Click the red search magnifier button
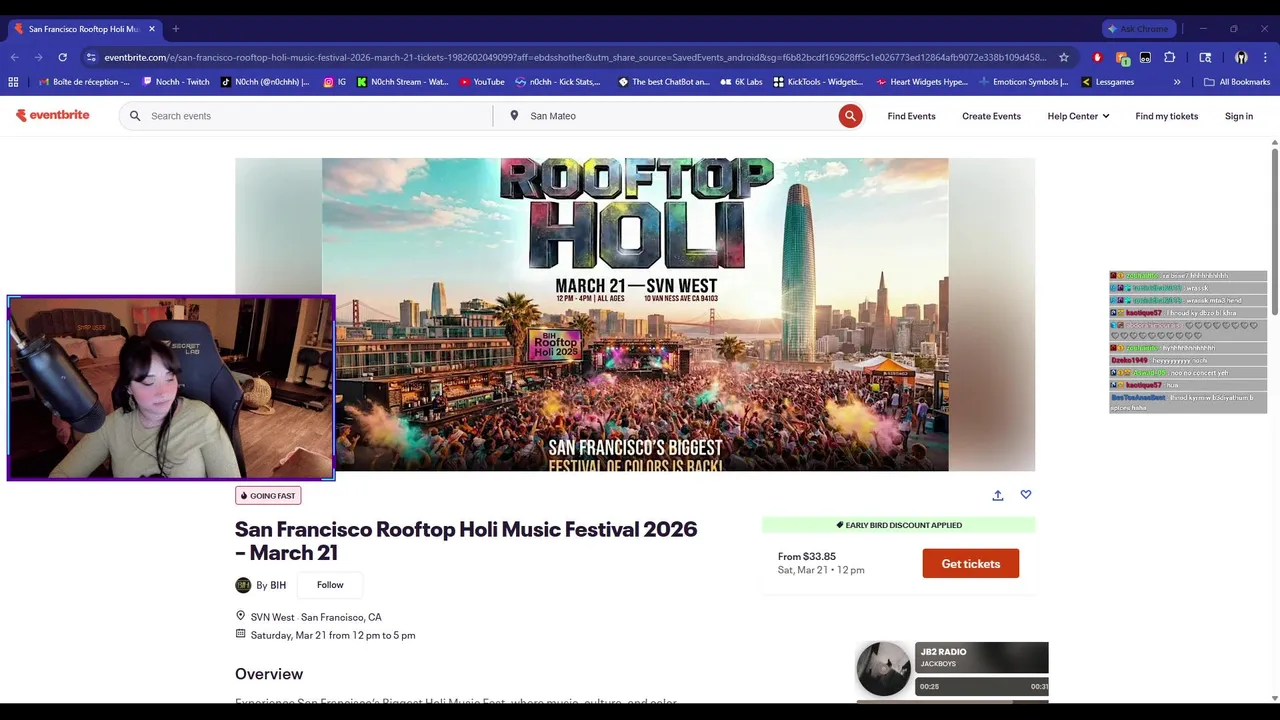The width and height of the screenshot is (1280, 720). 850,116
